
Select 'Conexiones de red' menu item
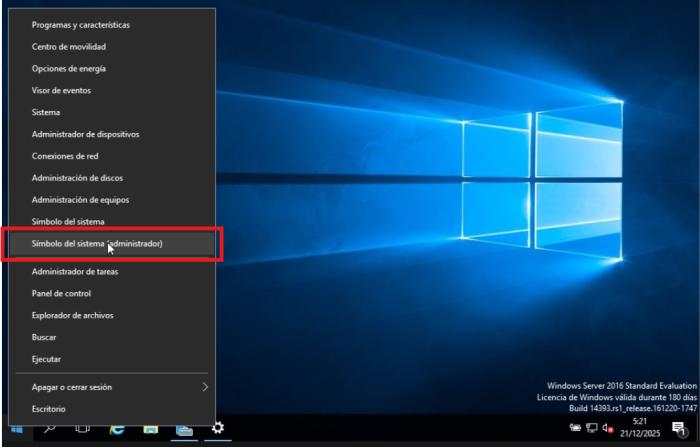pyautogui.click(x=65, y=155)
